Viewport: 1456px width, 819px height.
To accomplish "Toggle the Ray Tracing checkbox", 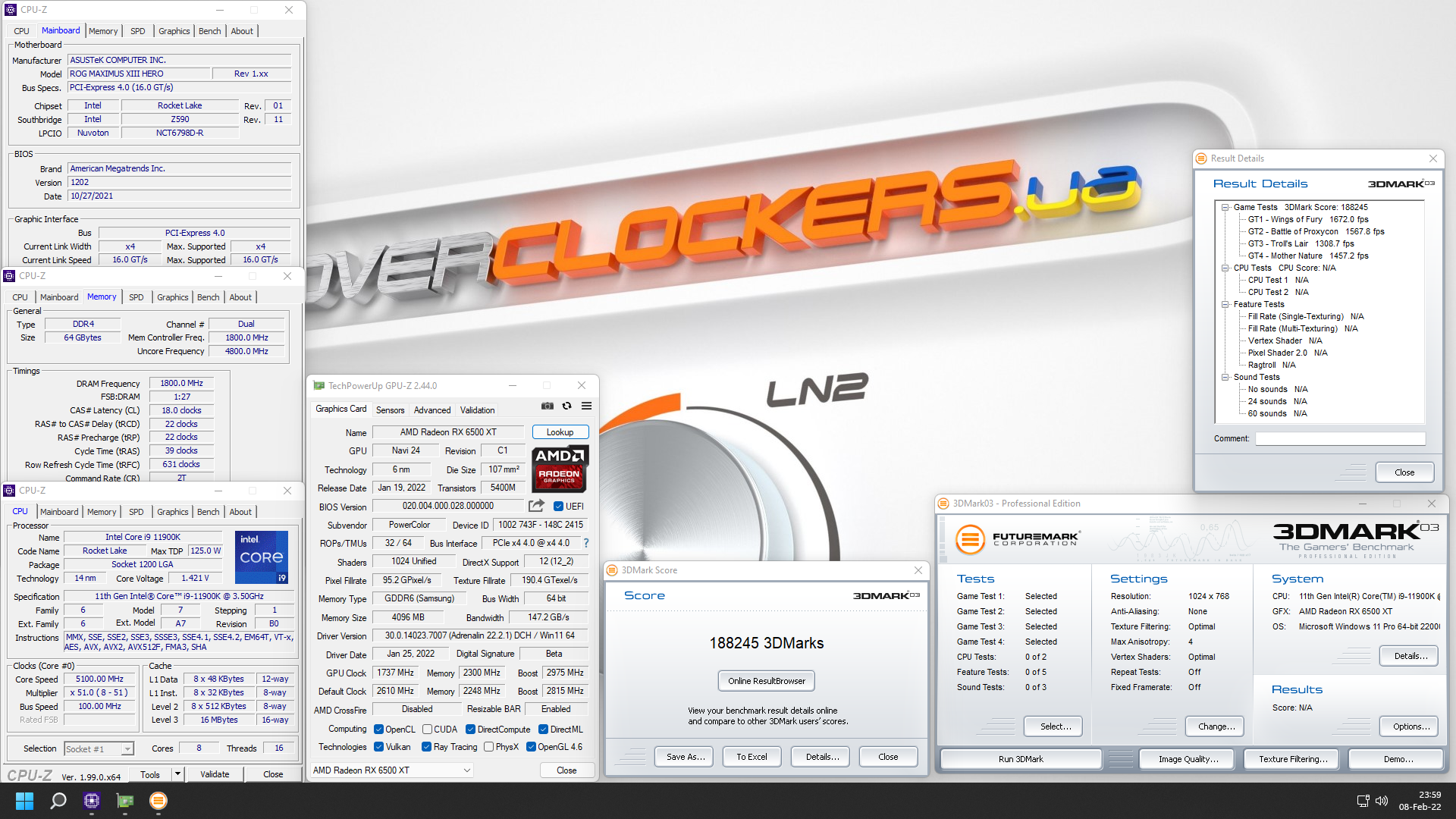I will (426, 747).
